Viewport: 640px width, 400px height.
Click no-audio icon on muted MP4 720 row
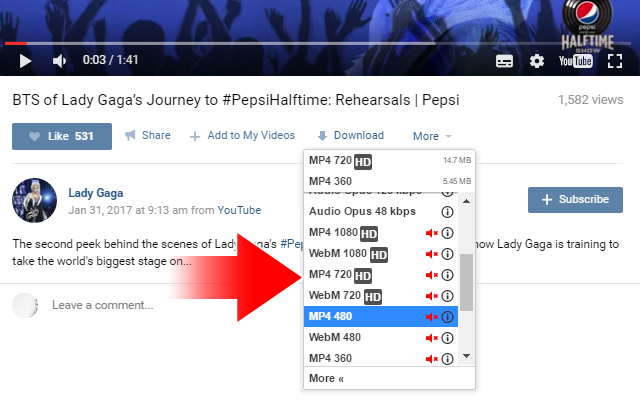(431, 275)
